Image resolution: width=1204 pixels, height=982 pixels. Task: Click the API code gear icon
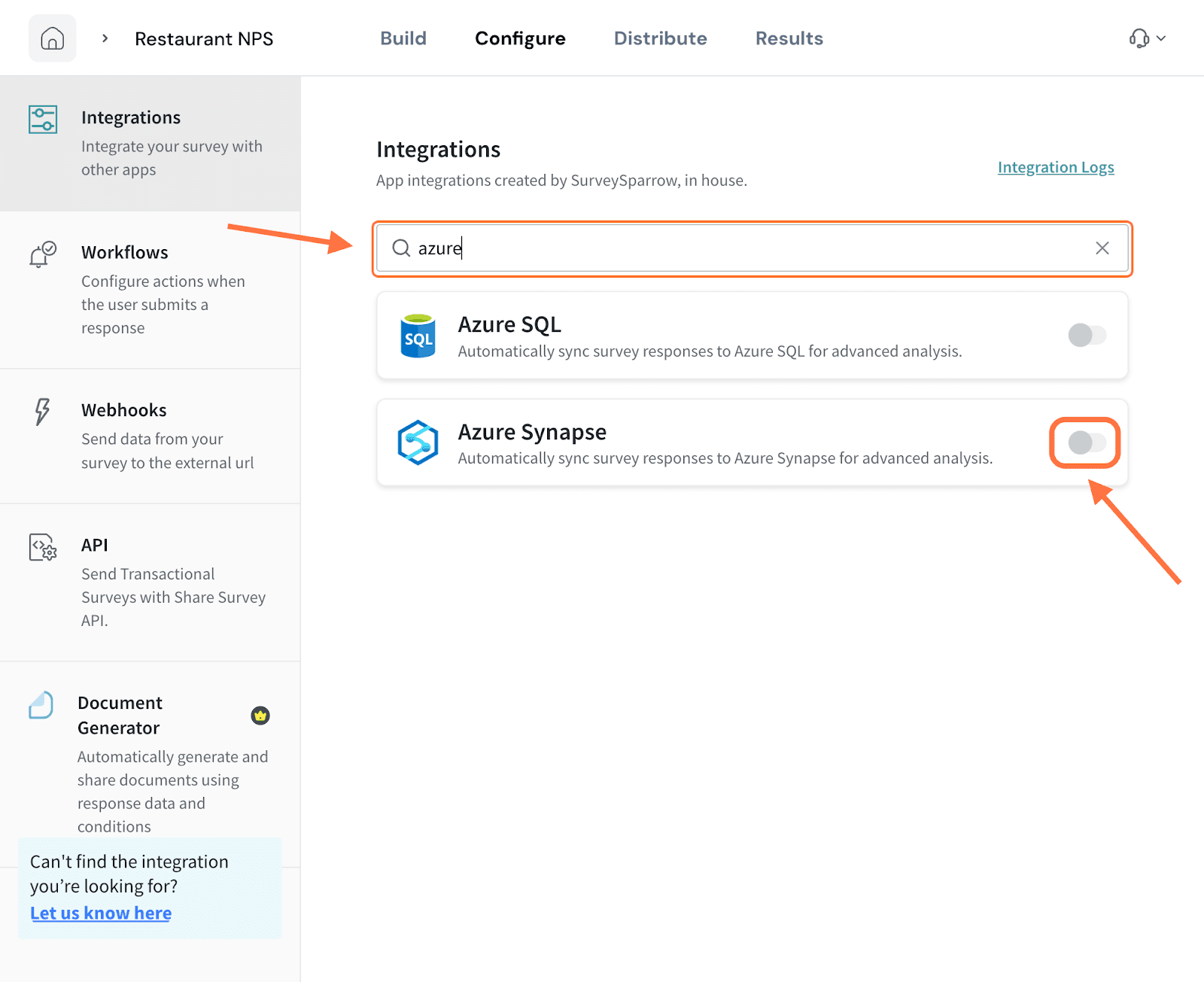pyautogui.click(x=43, y=547)
